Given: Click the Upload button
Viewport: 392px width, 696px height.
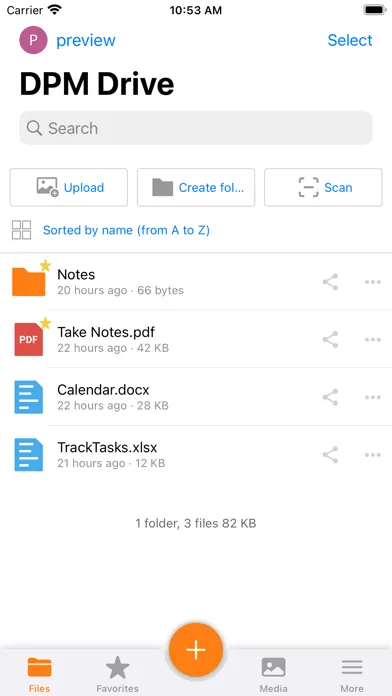Looking at the screenshot, I should (69, 187).
